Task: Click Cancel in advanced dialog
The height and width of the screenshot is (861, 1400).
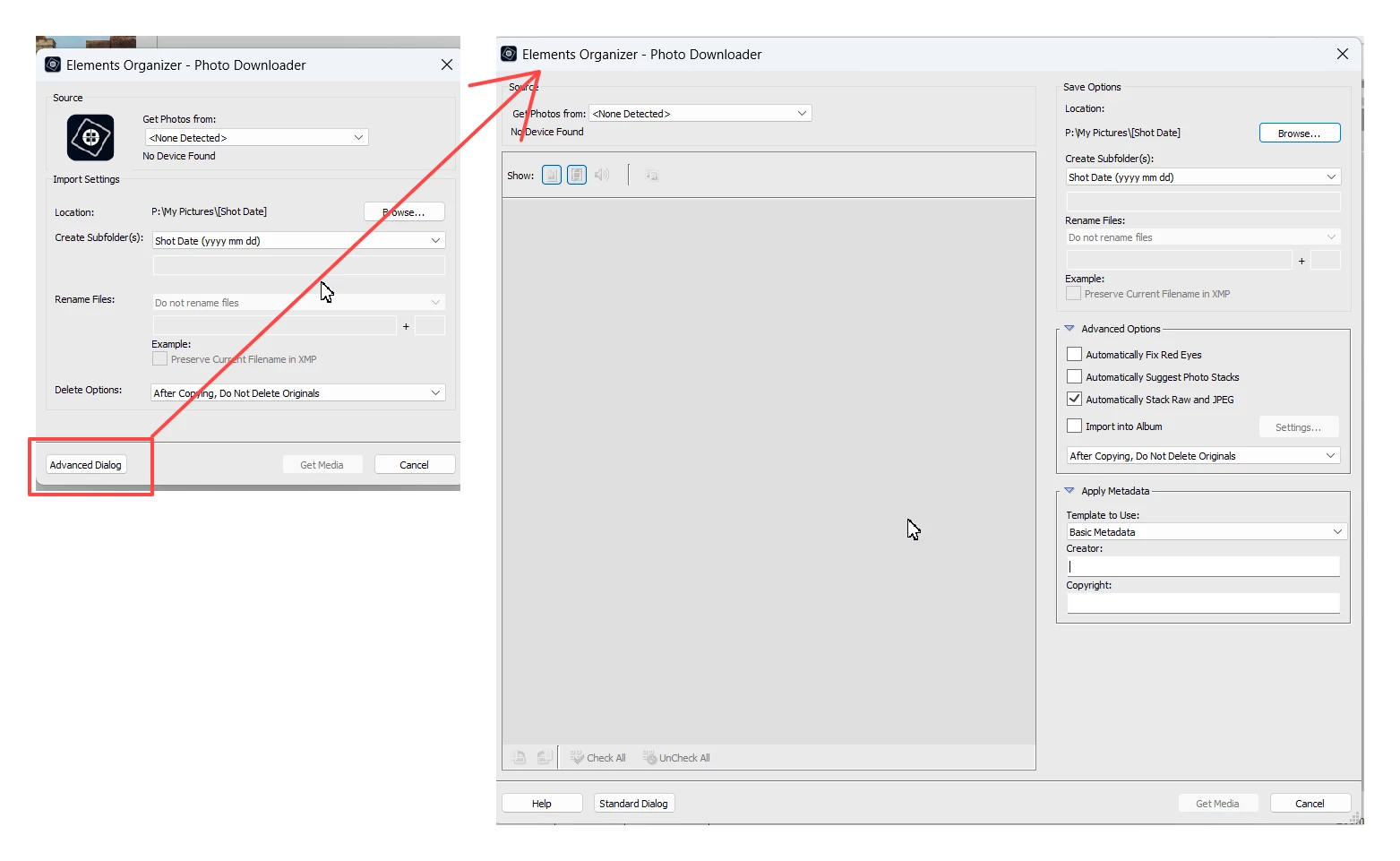Action: pos(1310,804)
